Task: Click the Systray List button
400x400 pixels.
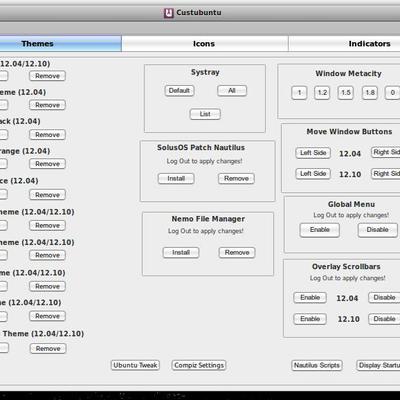Action: click(205, 114)
